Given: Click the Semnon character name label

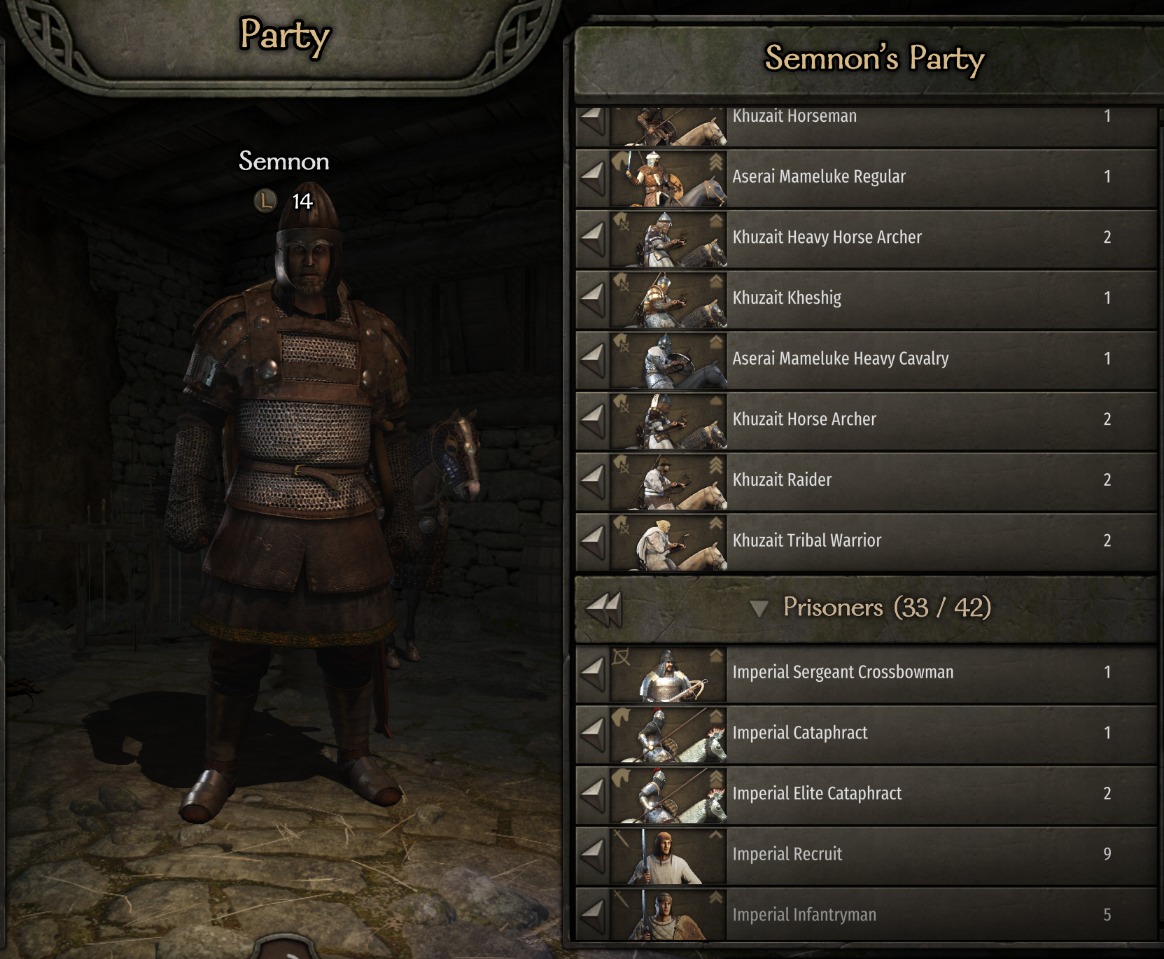Looking at the screenshot, I should pos(284,161).
